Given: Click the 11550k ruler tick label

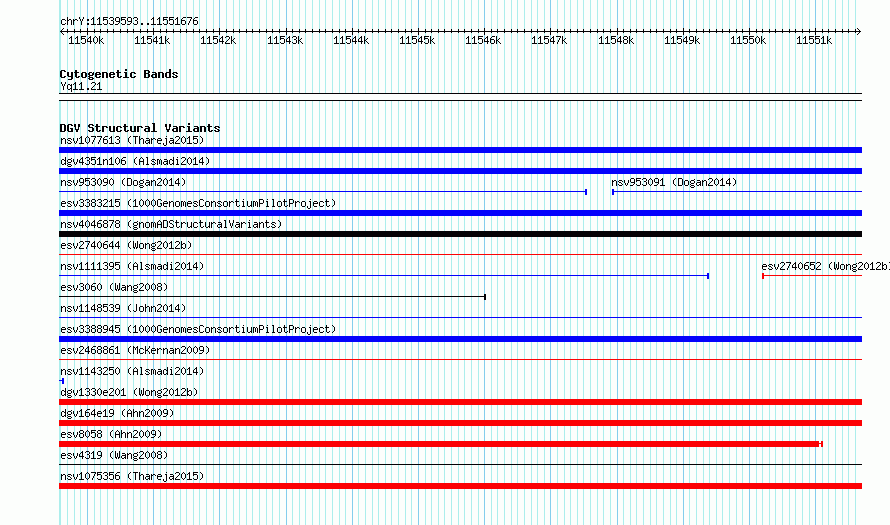Looking at the screenshot, I should click(x=748, y=40).
